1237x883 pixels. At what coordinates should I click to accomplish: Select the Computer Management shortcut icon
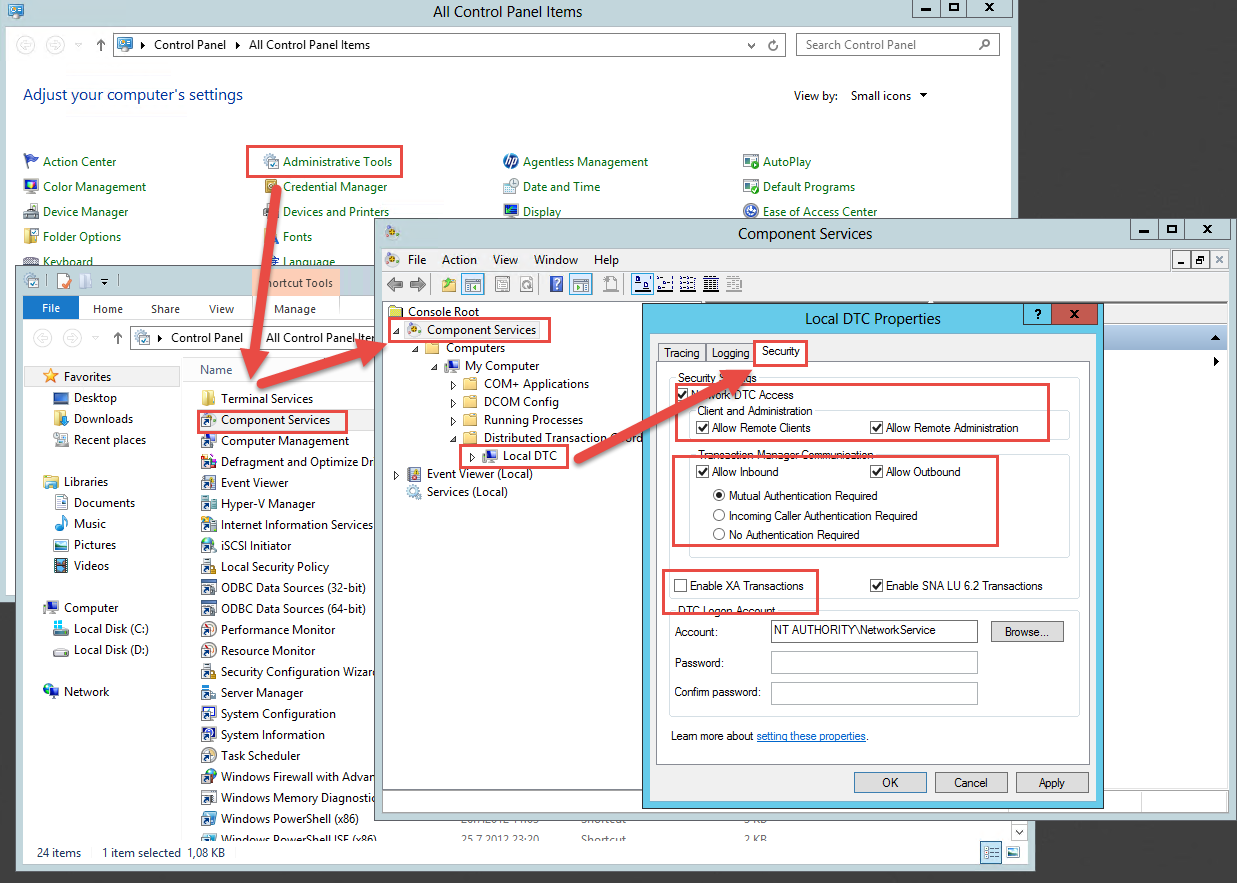click(x=209, y=441)
